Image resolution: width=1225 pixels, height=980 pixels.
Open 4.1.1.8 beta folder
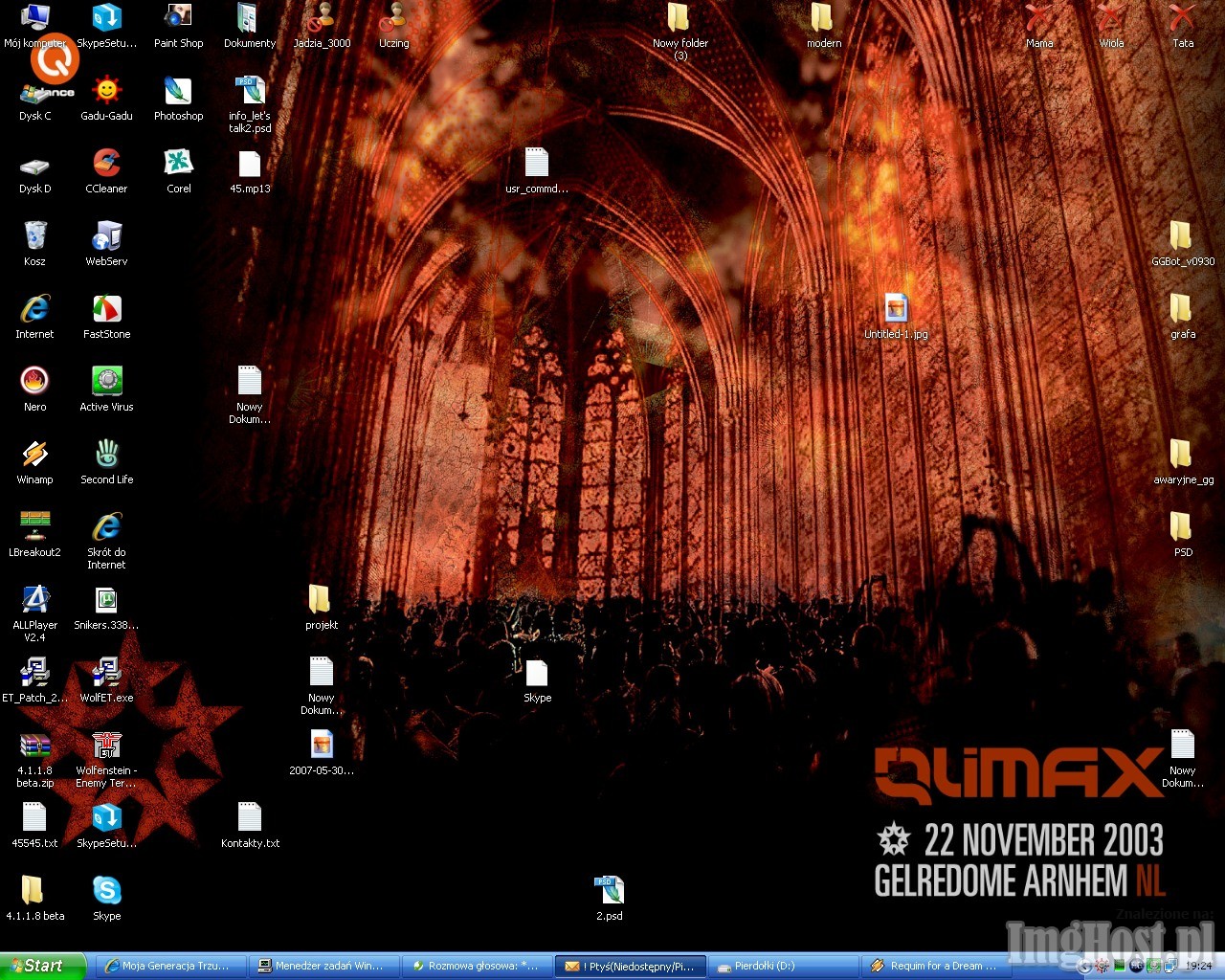34,899
